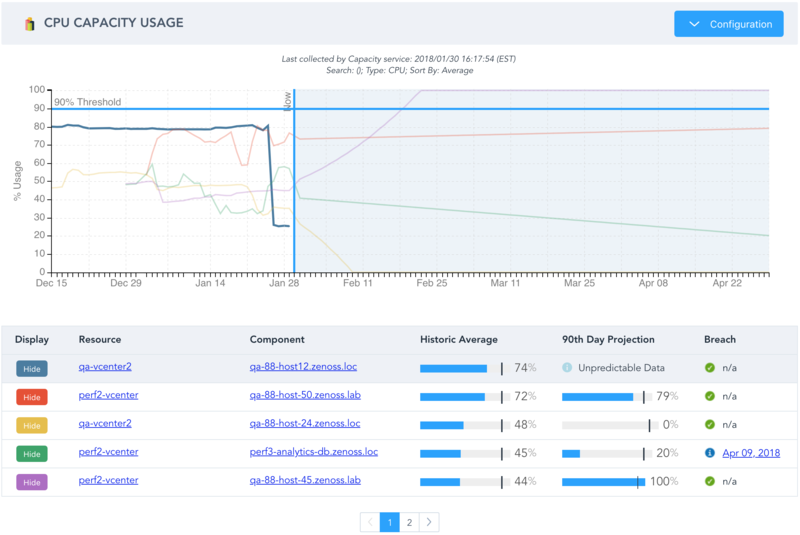Open qa-vcenter2 resource for host12 row
Screen dimensions: 800x535
click(x=105, y=367)
